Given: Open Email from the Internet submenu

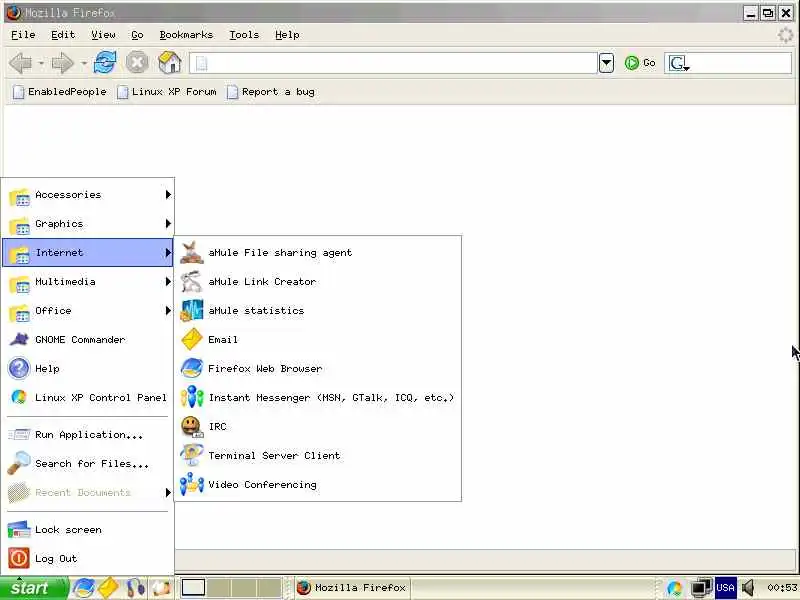Looking at the screenshot, I should [318, 340].
